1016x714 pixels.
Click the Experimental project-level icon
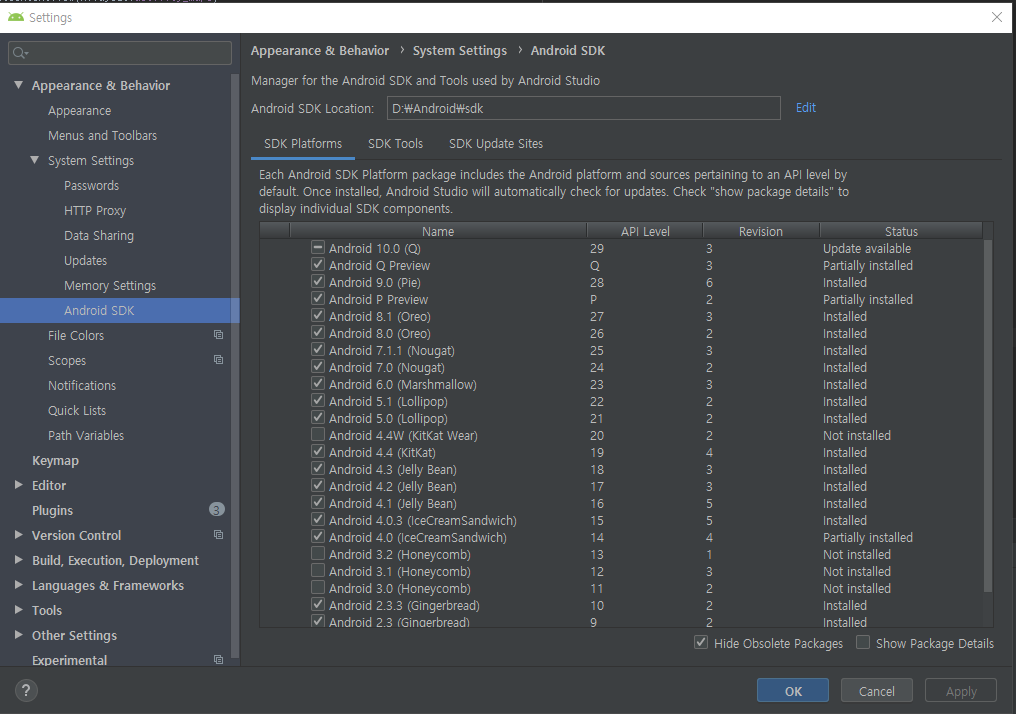[x=218, y=660]
